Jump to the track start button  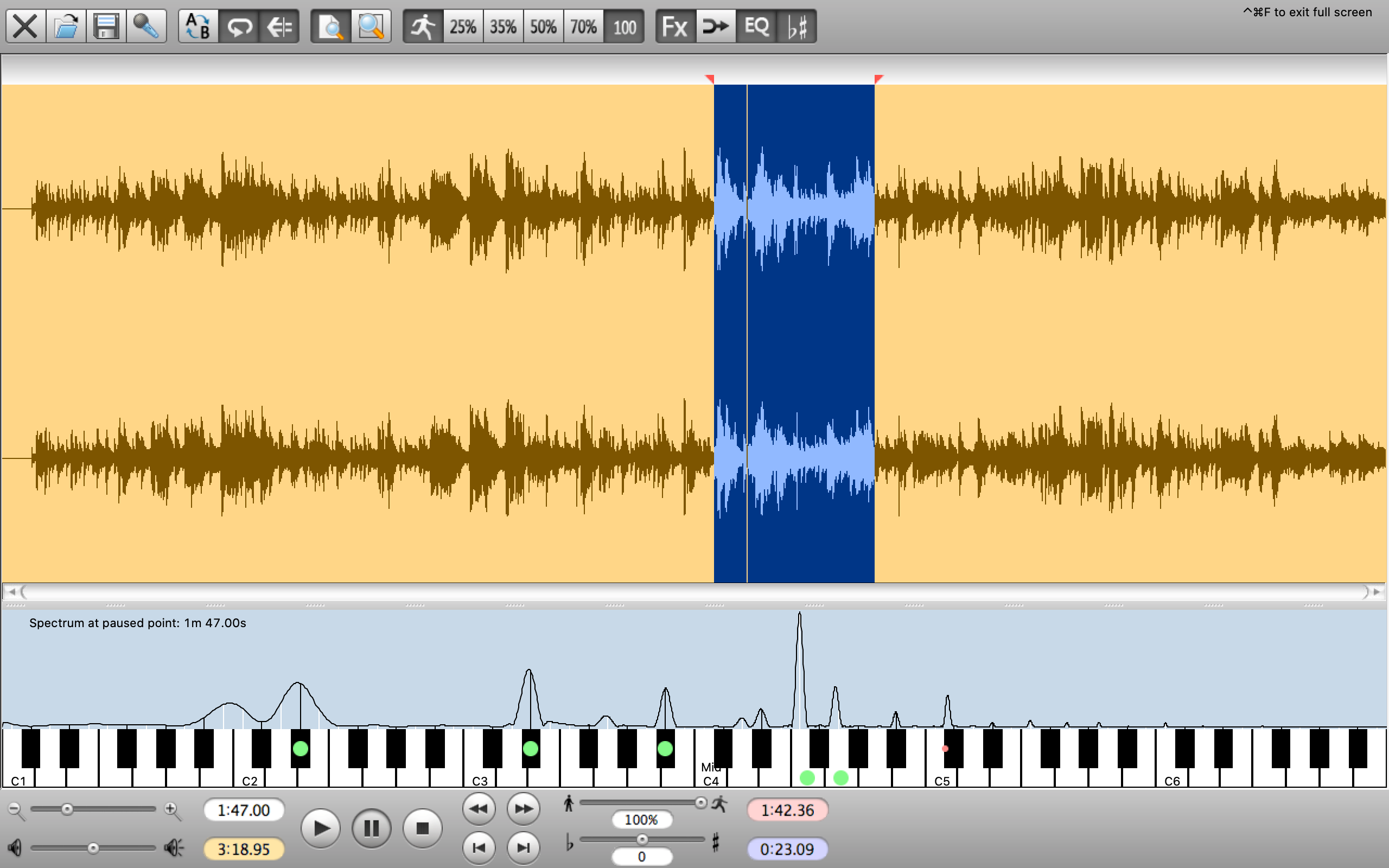479,847
